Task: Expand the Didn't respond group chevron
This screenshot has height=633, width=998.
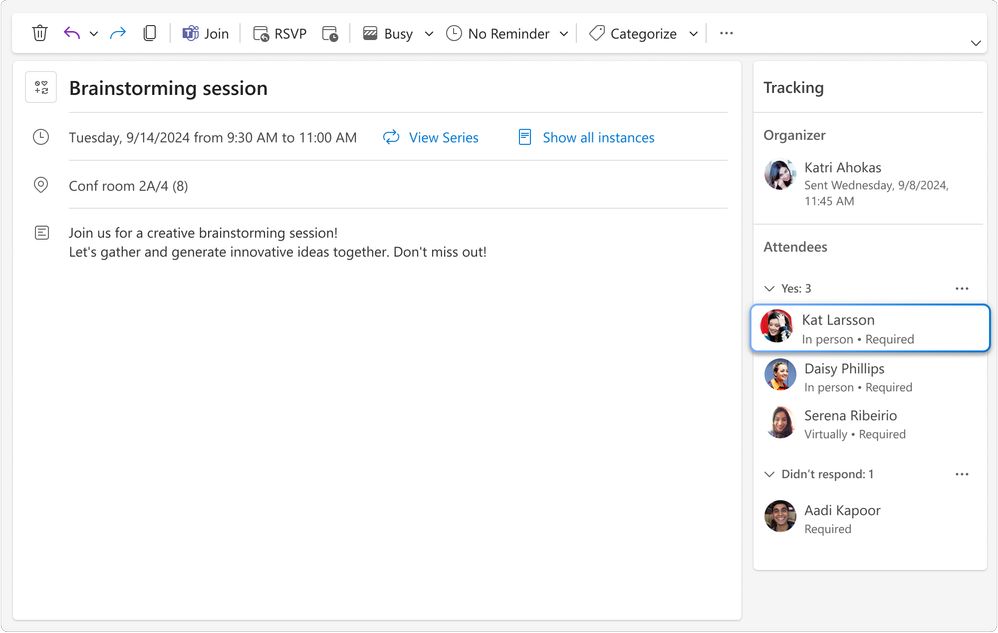Action: tap(770, 474)
